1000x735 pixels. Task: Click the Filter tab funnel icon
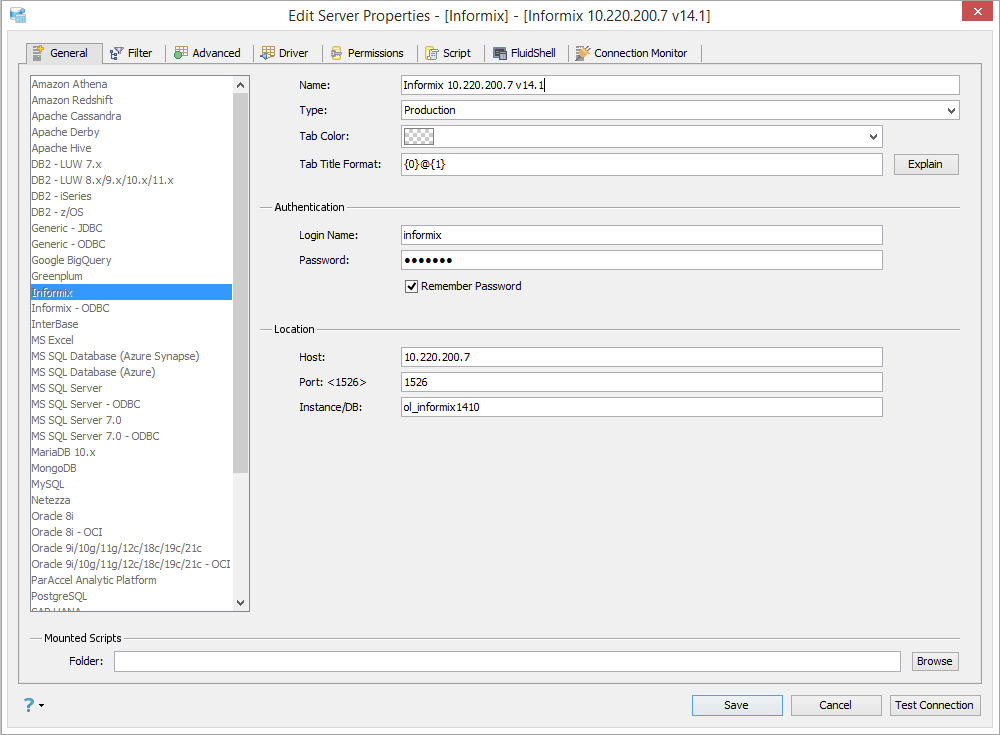117,54
